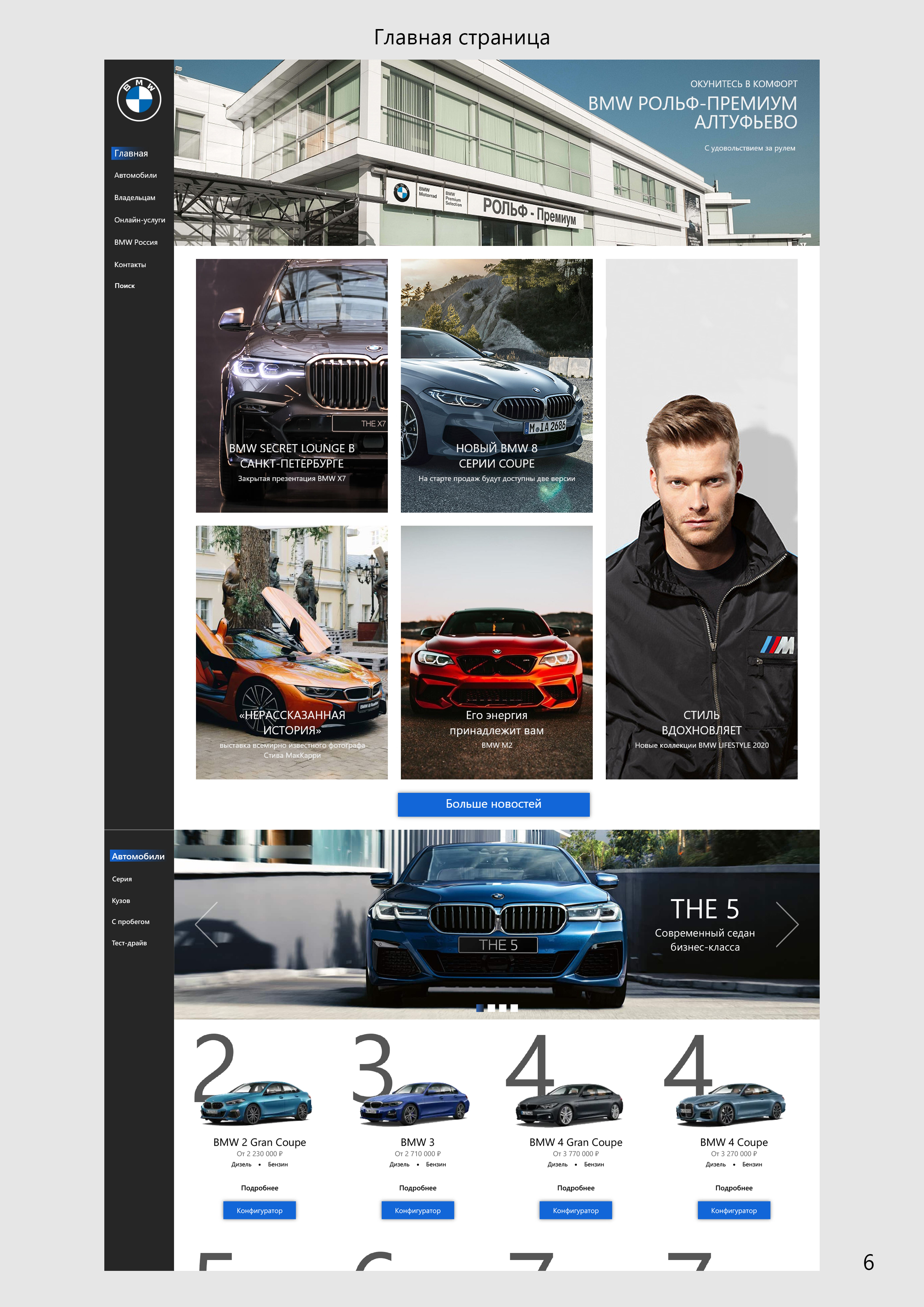The width and height of the screenshot is (924, 1307).
Task: Click the Больше новостей button
Action: click(494, 804)
